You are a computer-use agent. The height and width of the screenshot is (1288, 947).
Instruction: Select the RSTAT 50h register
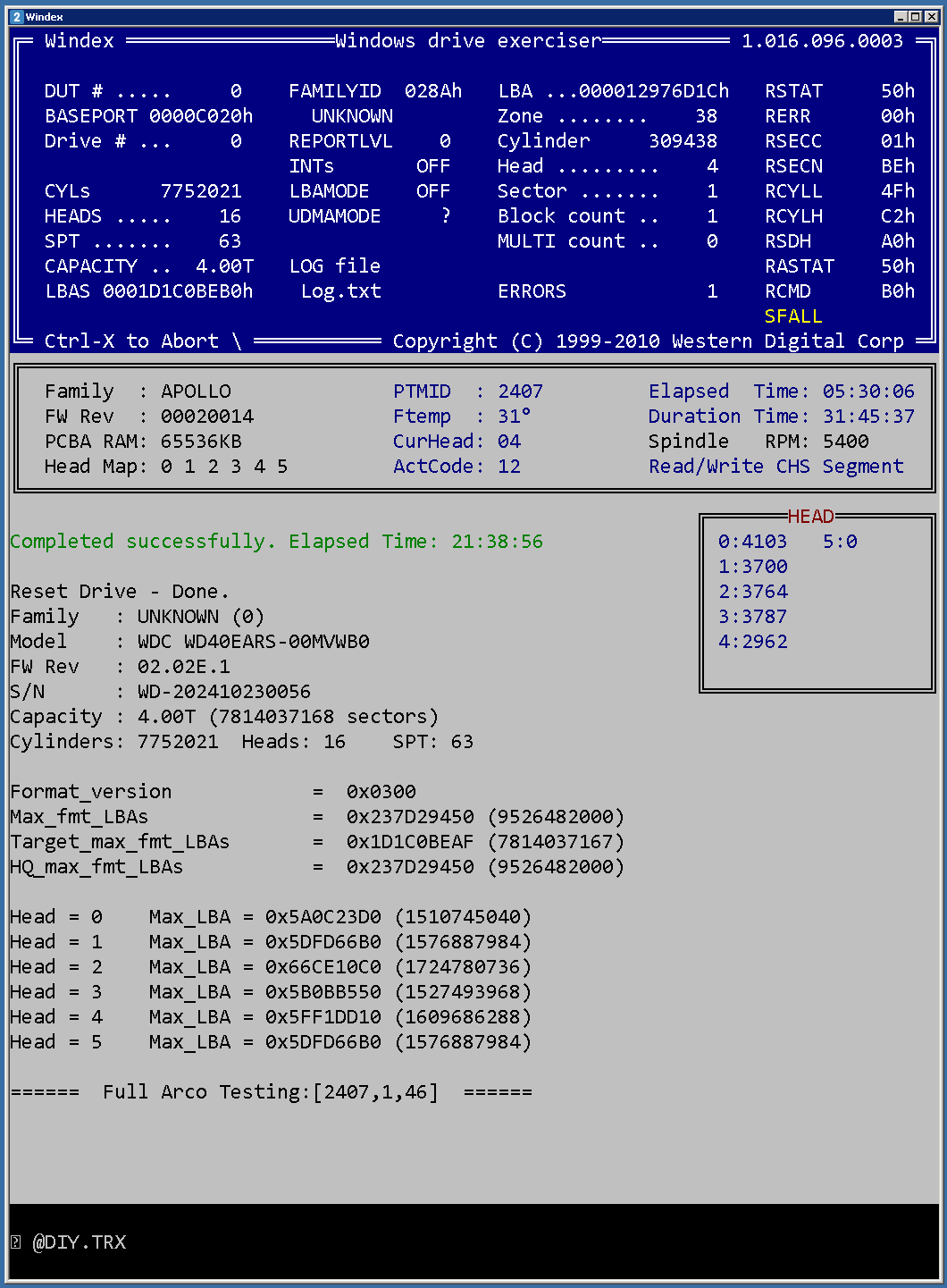[x=840, y=91]
